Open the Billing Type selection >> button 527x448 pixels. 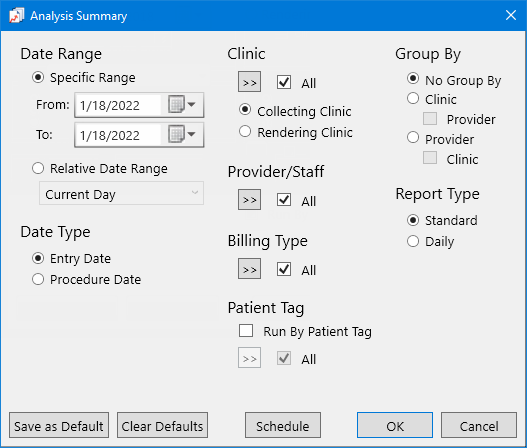tap(249, 269)
